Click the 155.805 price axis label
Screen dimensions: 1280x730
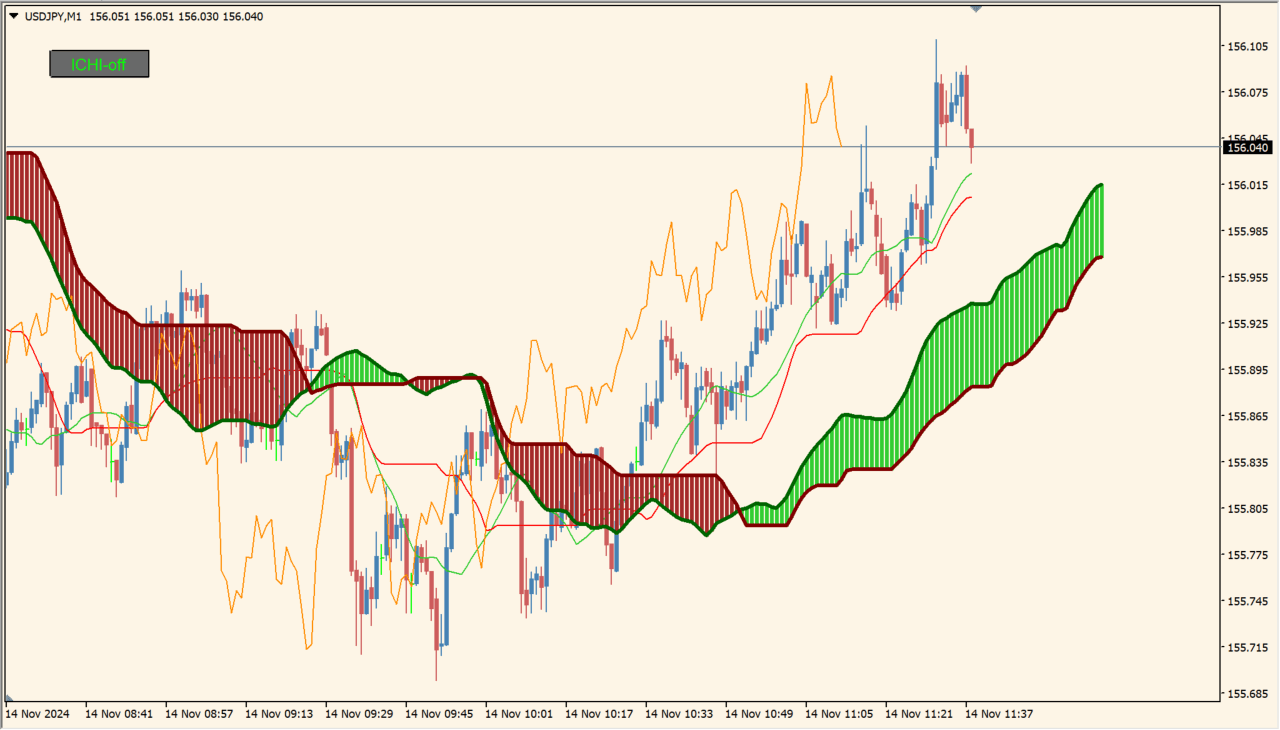[1246, 509]
